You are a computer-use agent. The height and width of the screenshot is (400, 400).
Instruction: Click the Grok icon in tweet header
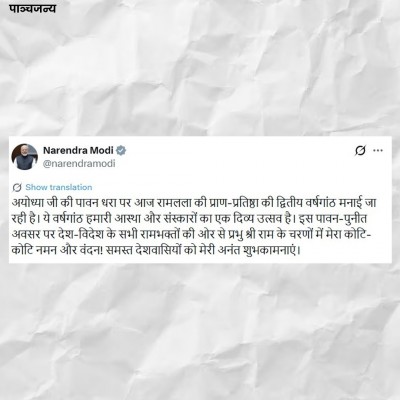tap(360, 151)
